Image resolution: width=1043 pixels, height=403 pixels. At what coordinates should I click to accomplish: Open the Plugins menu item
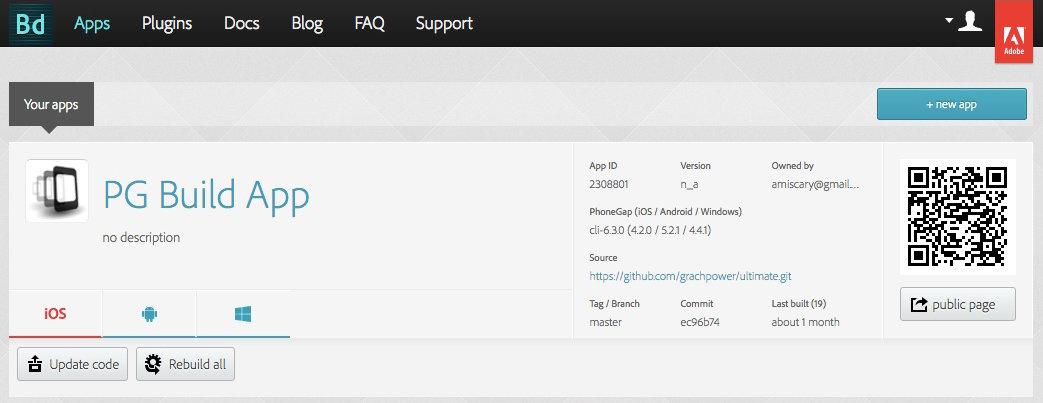coord(167,23)
